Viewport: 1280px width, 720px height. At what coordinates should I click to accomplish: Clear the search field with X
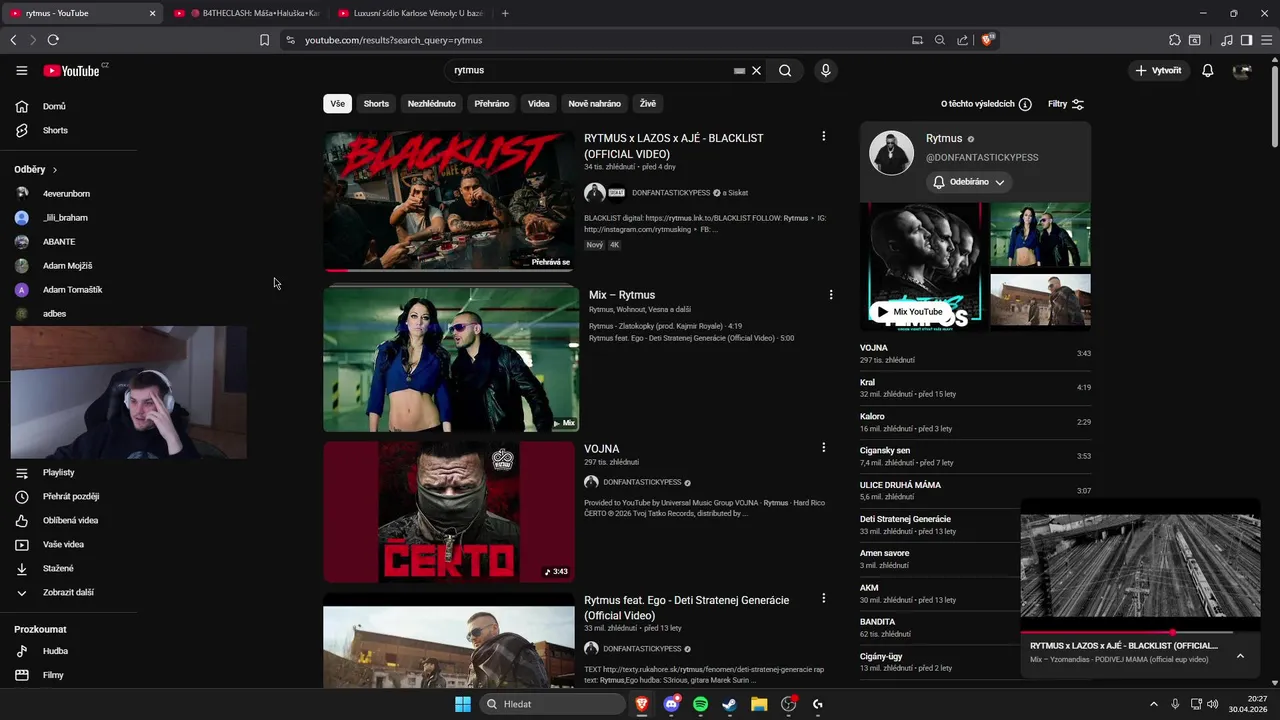[x=757, y=70]
